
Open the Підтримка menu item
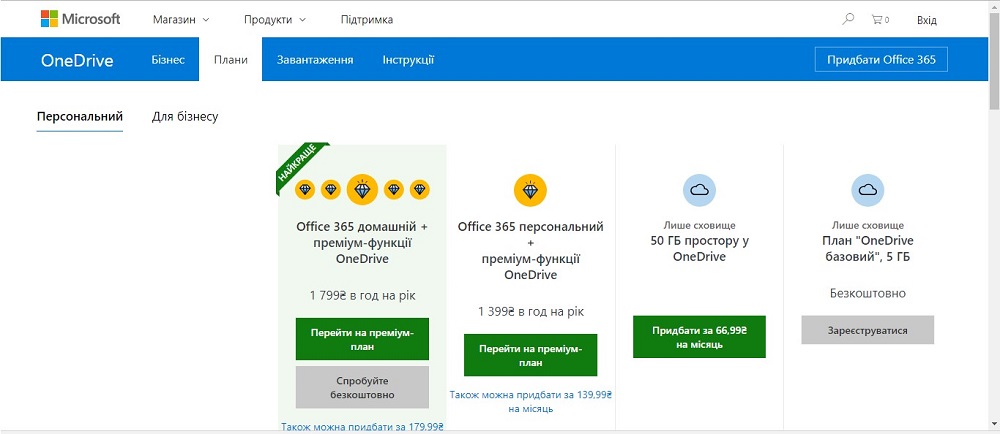point(367,20)
